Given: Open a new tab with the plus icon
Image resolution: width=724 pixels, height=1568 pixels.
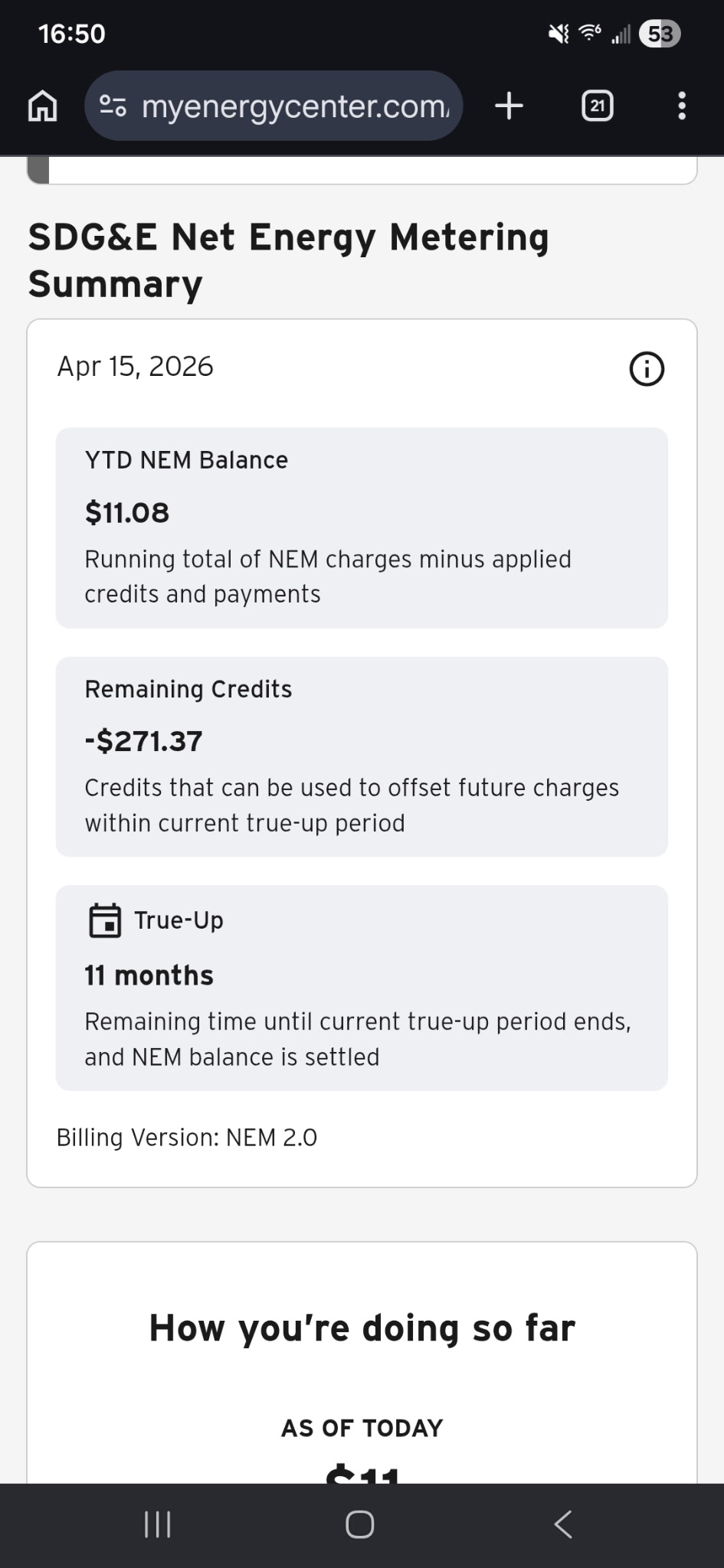Looking at the screenshot, I should [509, 106].
